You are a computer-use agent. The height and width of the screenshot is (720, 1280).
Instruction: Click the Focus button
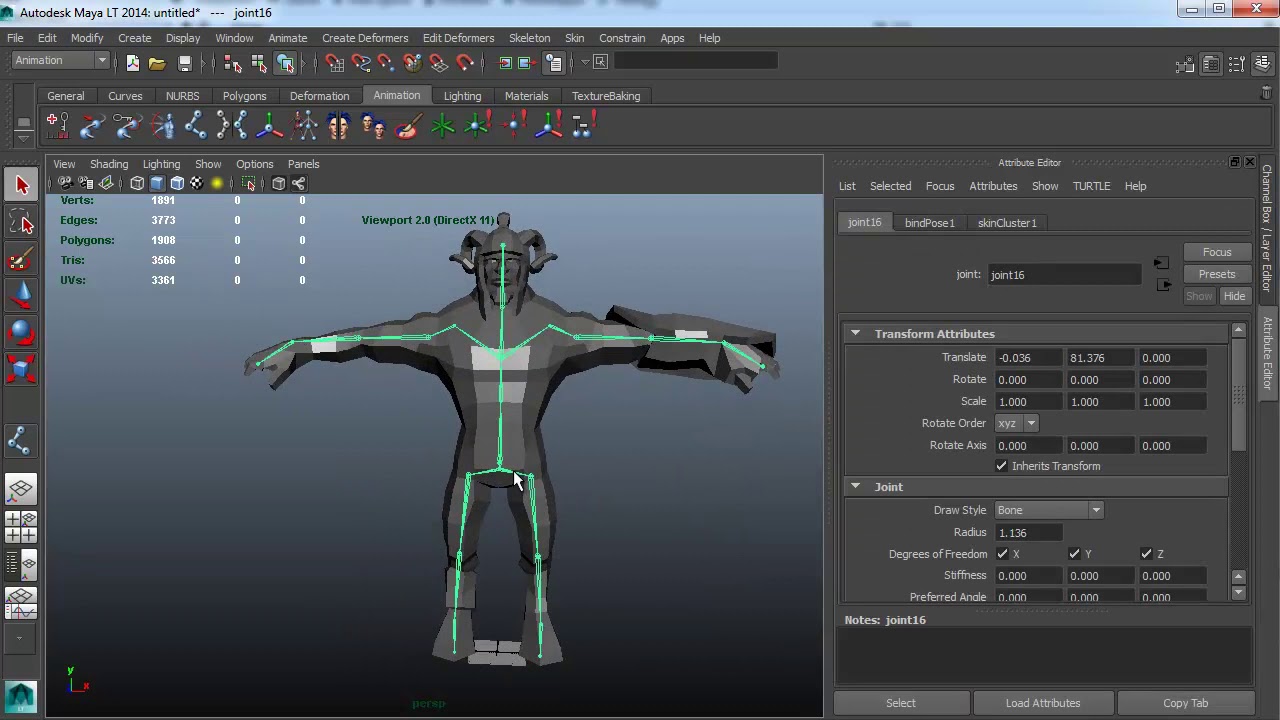click(1216, 252)
